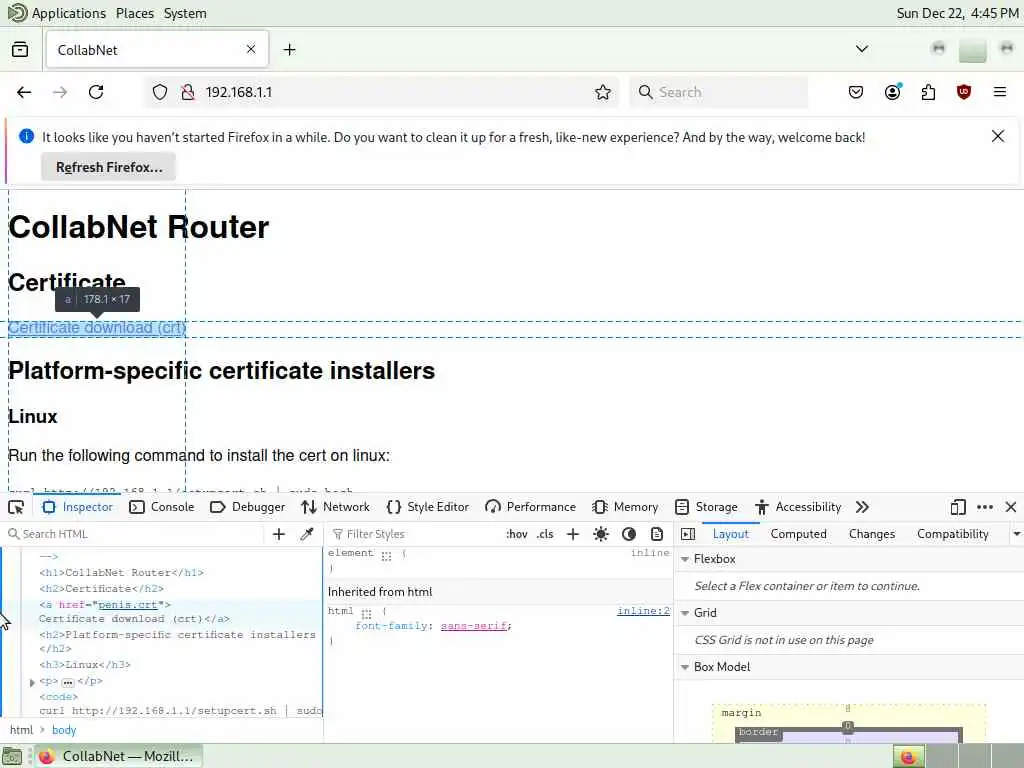Toggle the .cls classes panel
Screen dimensions: 1024x768
[545, 534]
